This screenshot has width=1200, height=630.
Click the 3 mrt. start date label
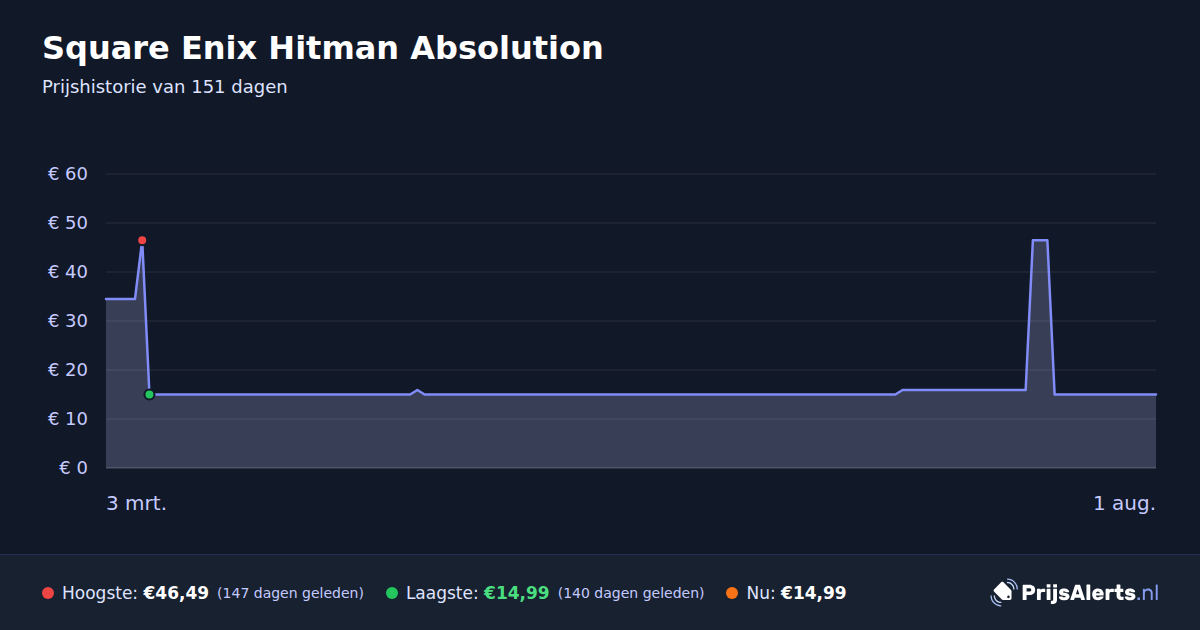137,504
